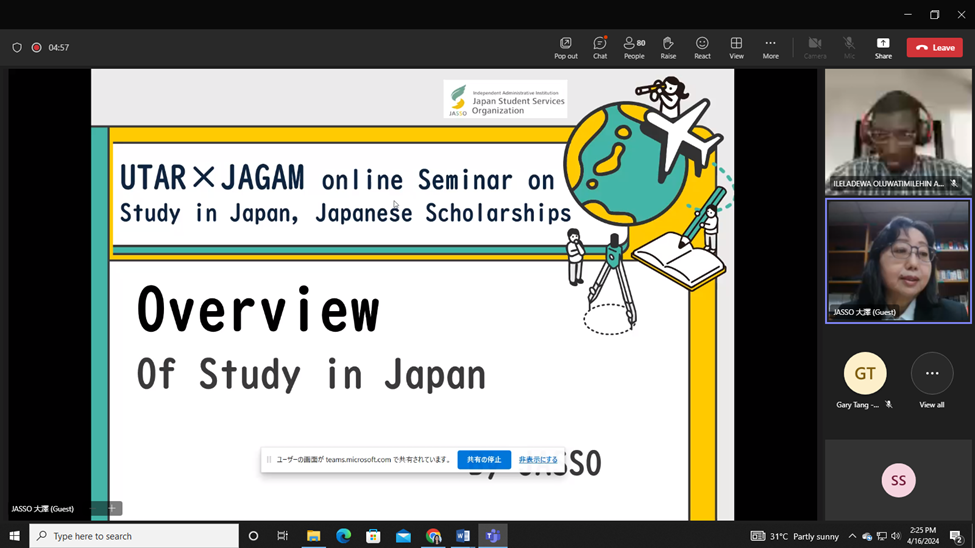Click the JASSO guest presenter name label
Screen dimensions: 975x548
point(42,509)
